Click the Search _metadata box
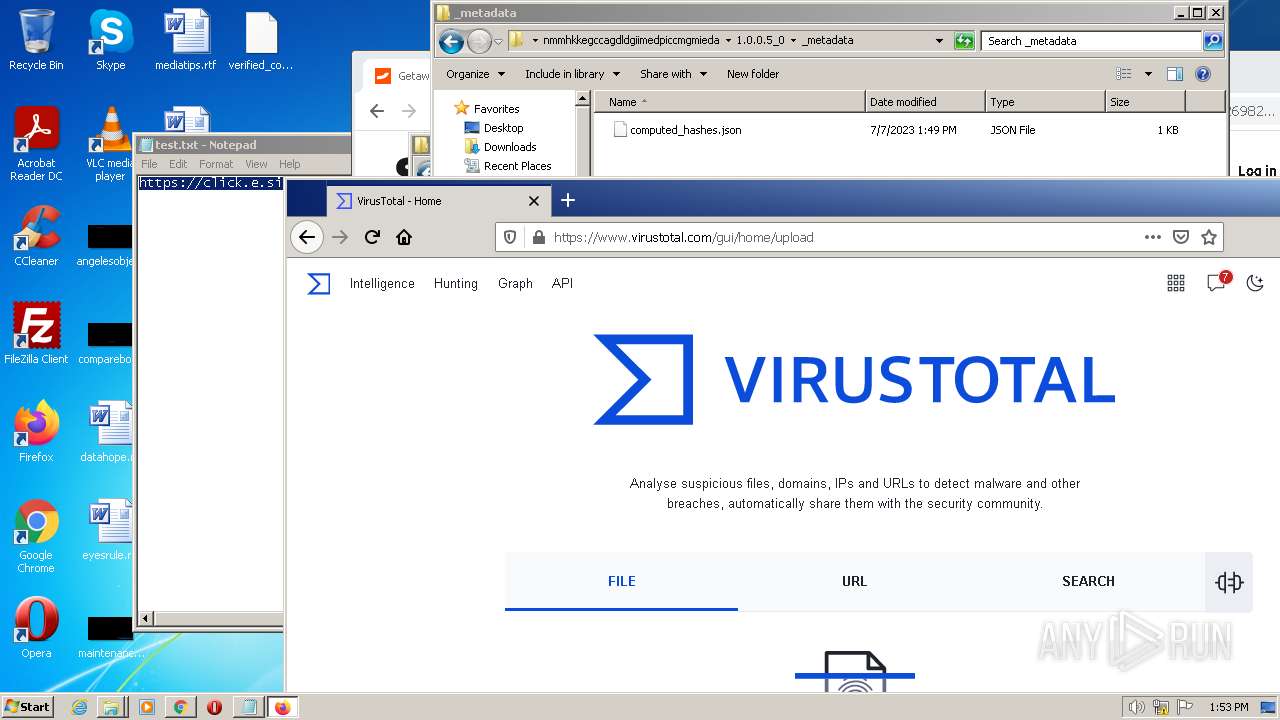 [1091, 41]
